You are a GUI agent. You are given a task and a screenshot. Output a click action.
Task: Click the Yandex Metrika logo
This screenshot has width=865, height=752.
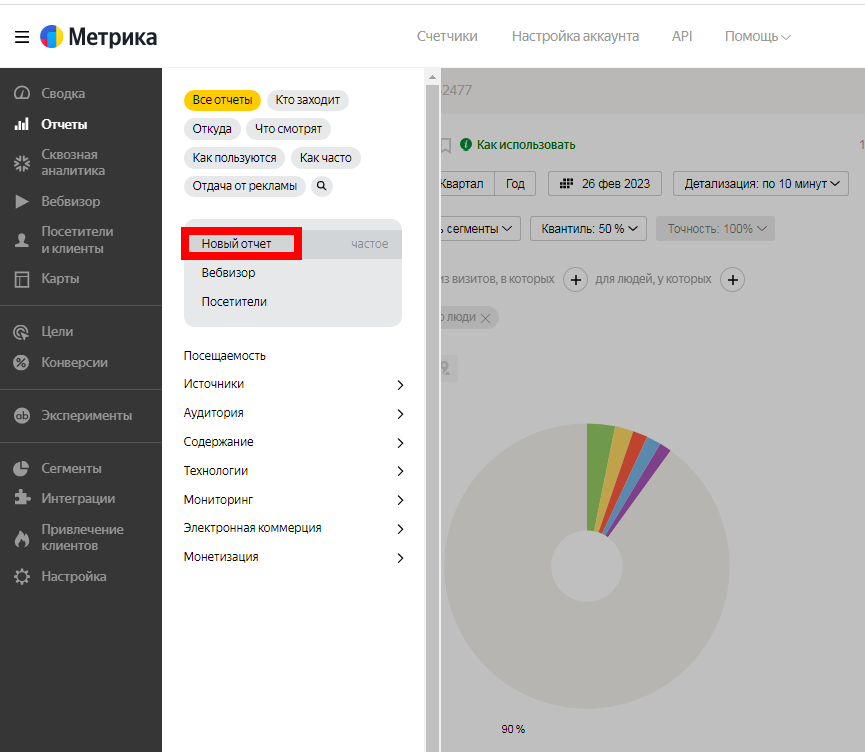point(99,37)
